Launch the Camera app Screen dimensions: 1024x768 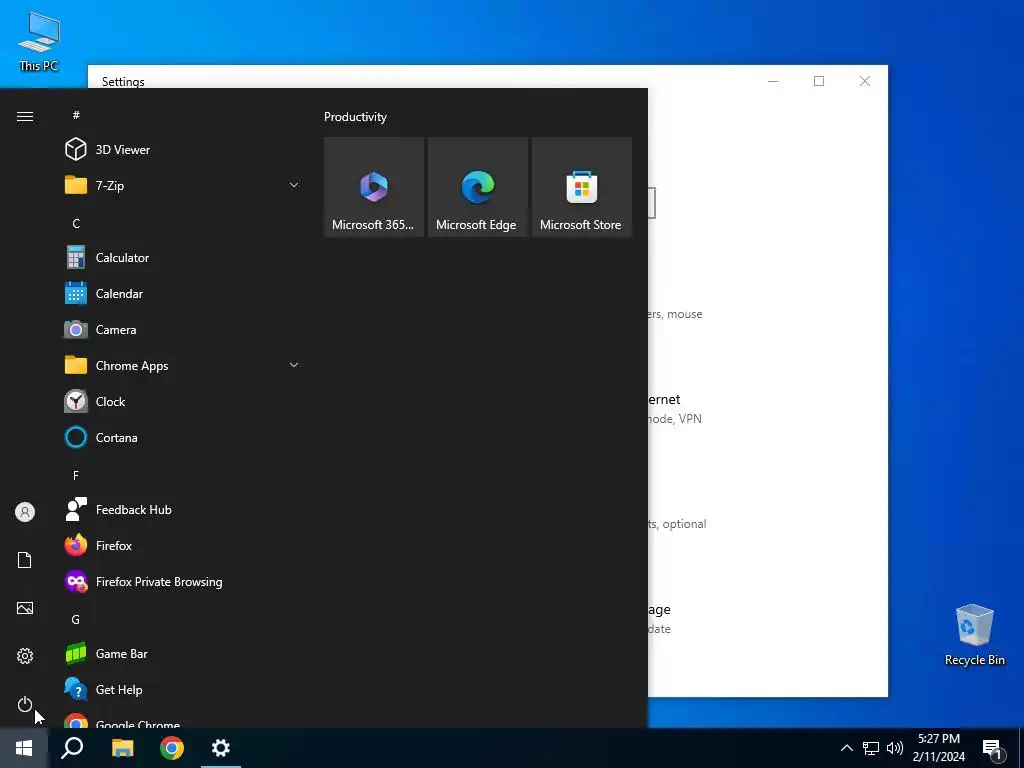(x=184, y=330)
